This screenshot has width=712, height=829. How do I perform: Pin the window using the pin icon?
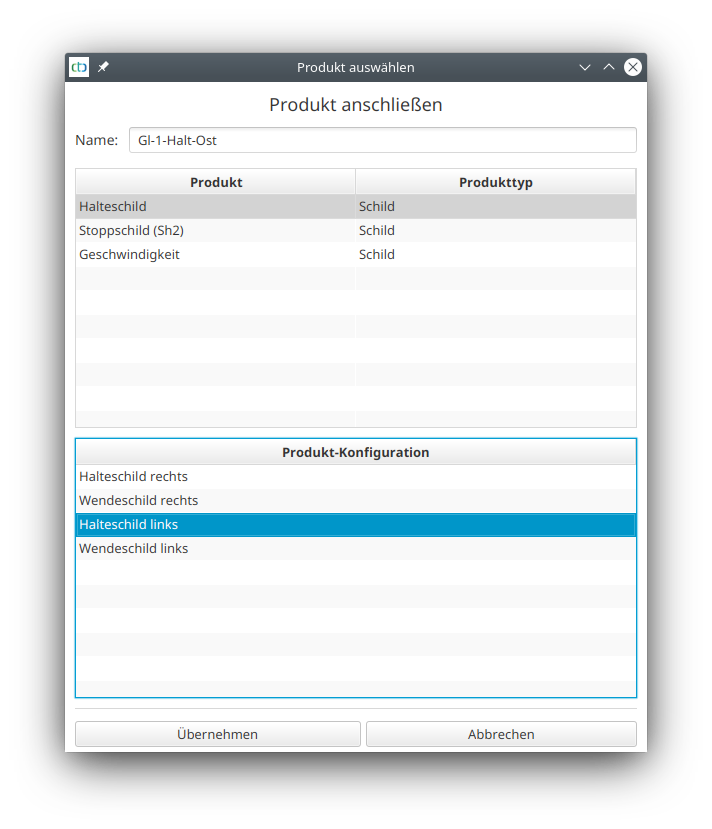coord(103,67)
